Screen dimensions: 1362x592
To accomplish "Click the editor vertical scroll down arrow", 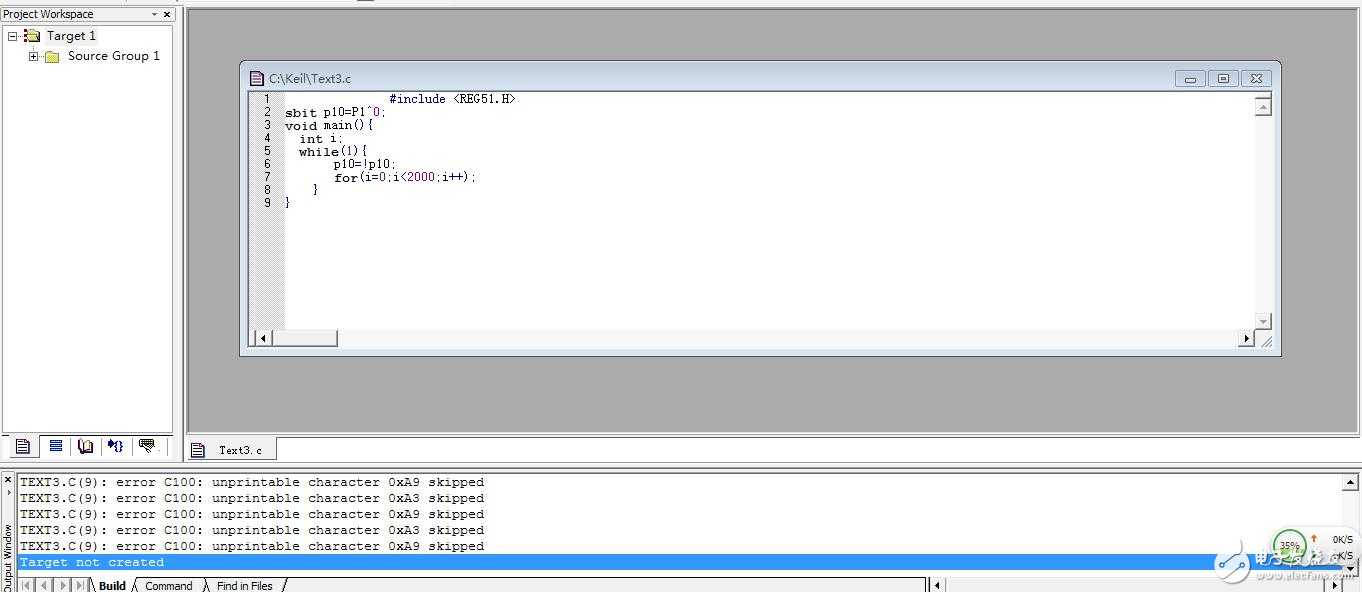I will tap(1263, 321).
